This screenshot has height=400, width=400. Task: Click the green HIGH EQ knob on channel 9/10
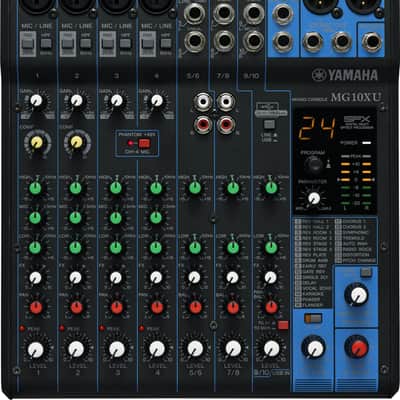tap(271, 188)
